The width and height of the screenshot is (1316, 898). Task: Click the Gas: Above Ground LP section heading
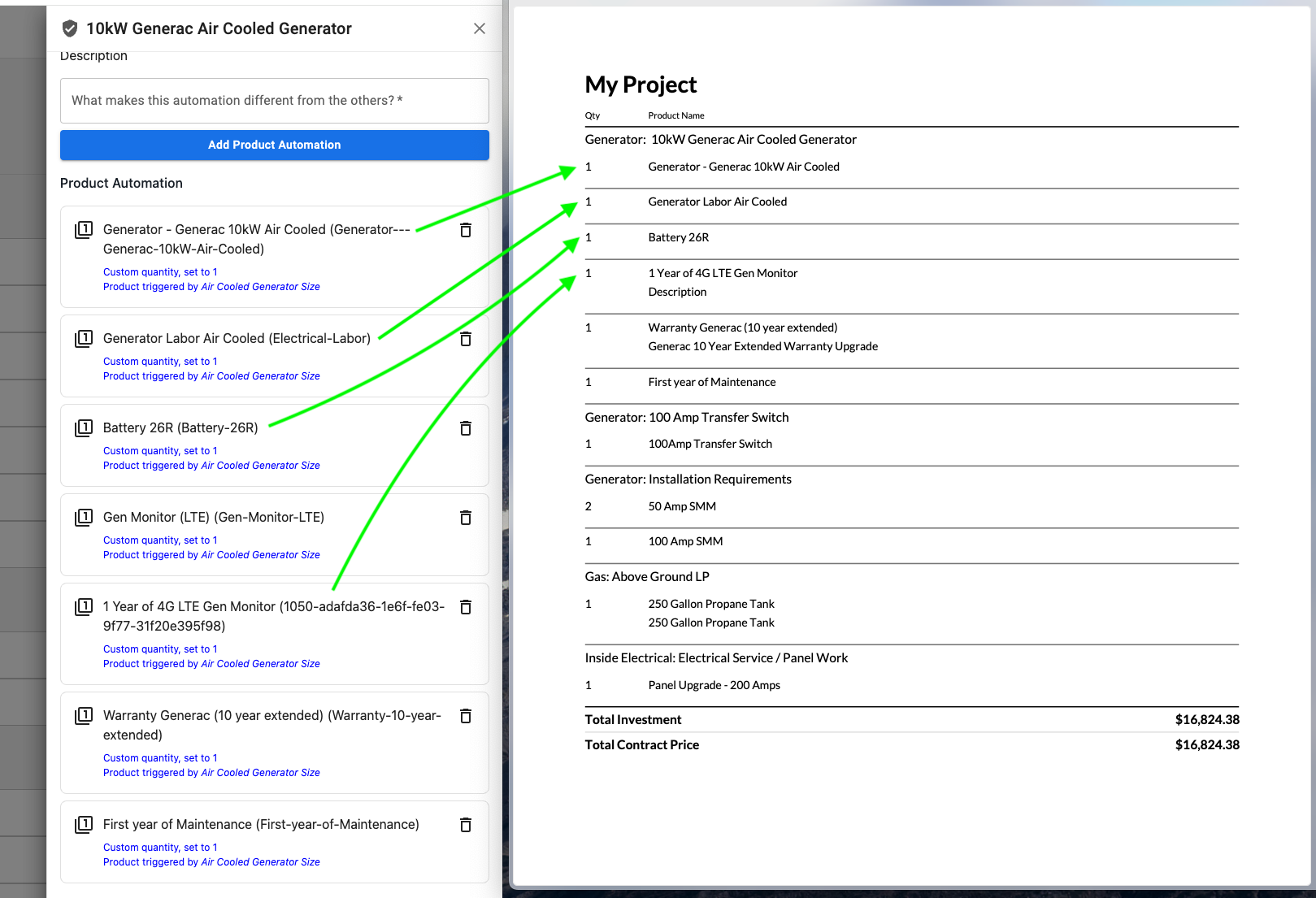coord(647,577)
